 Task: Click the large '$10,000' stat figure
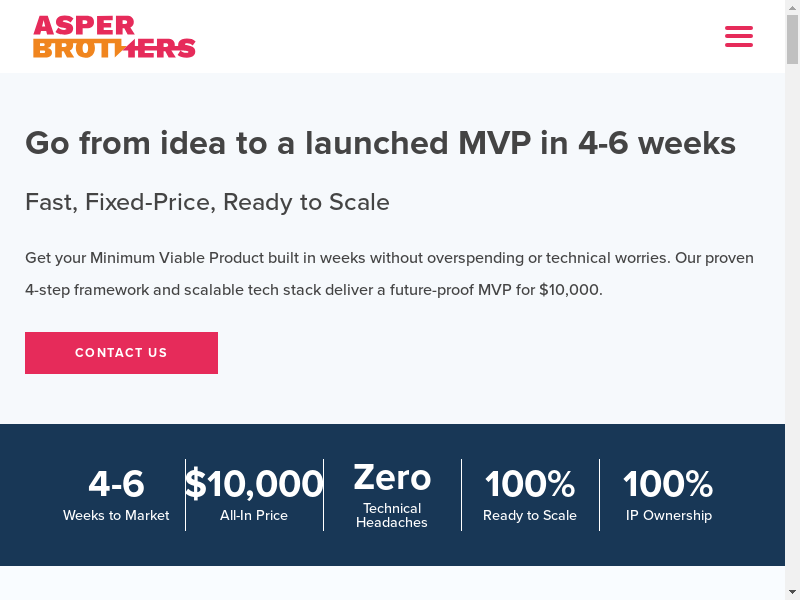point(254,484)
